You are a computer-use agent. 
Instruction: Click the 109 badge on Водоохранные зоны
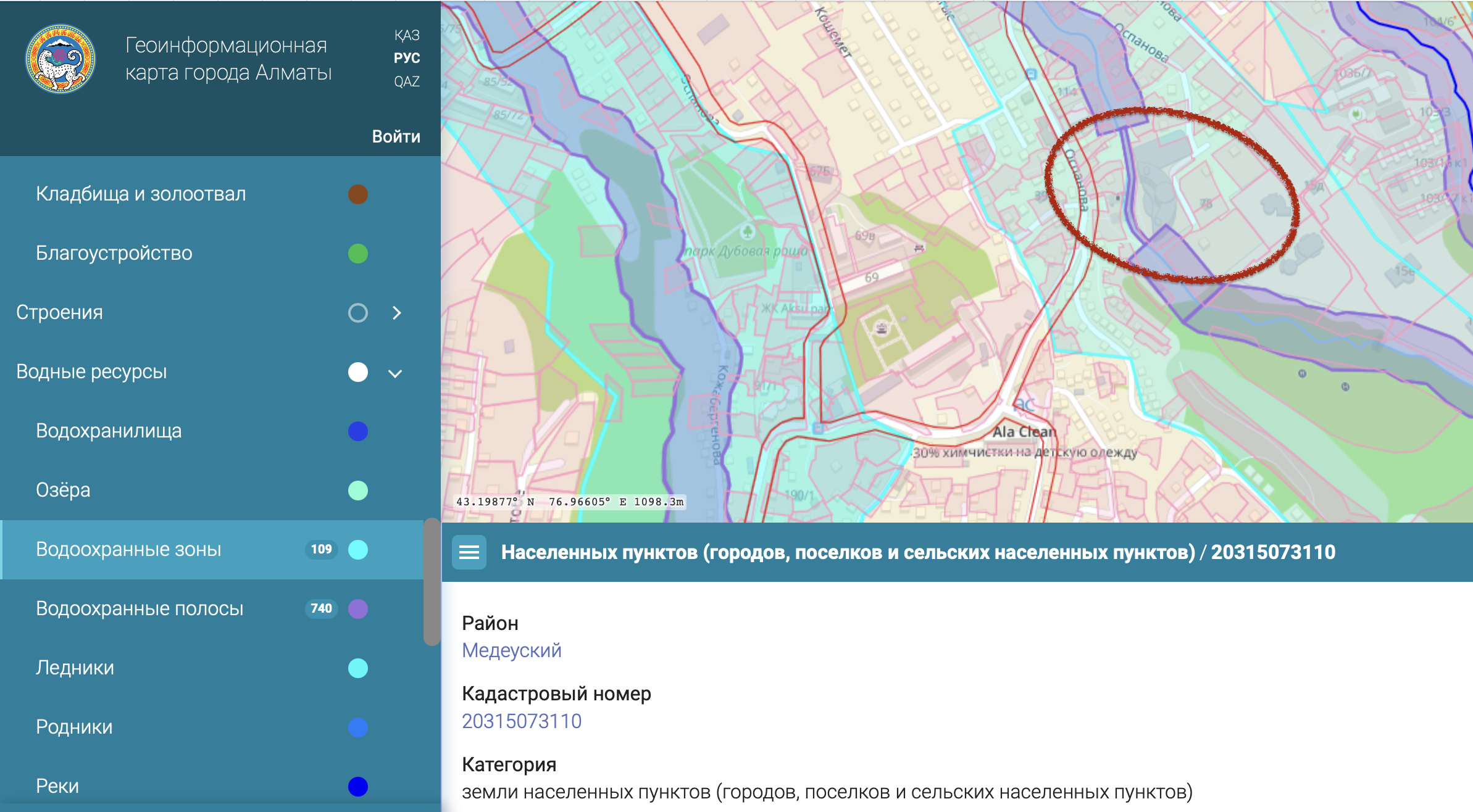coord(321,549)
